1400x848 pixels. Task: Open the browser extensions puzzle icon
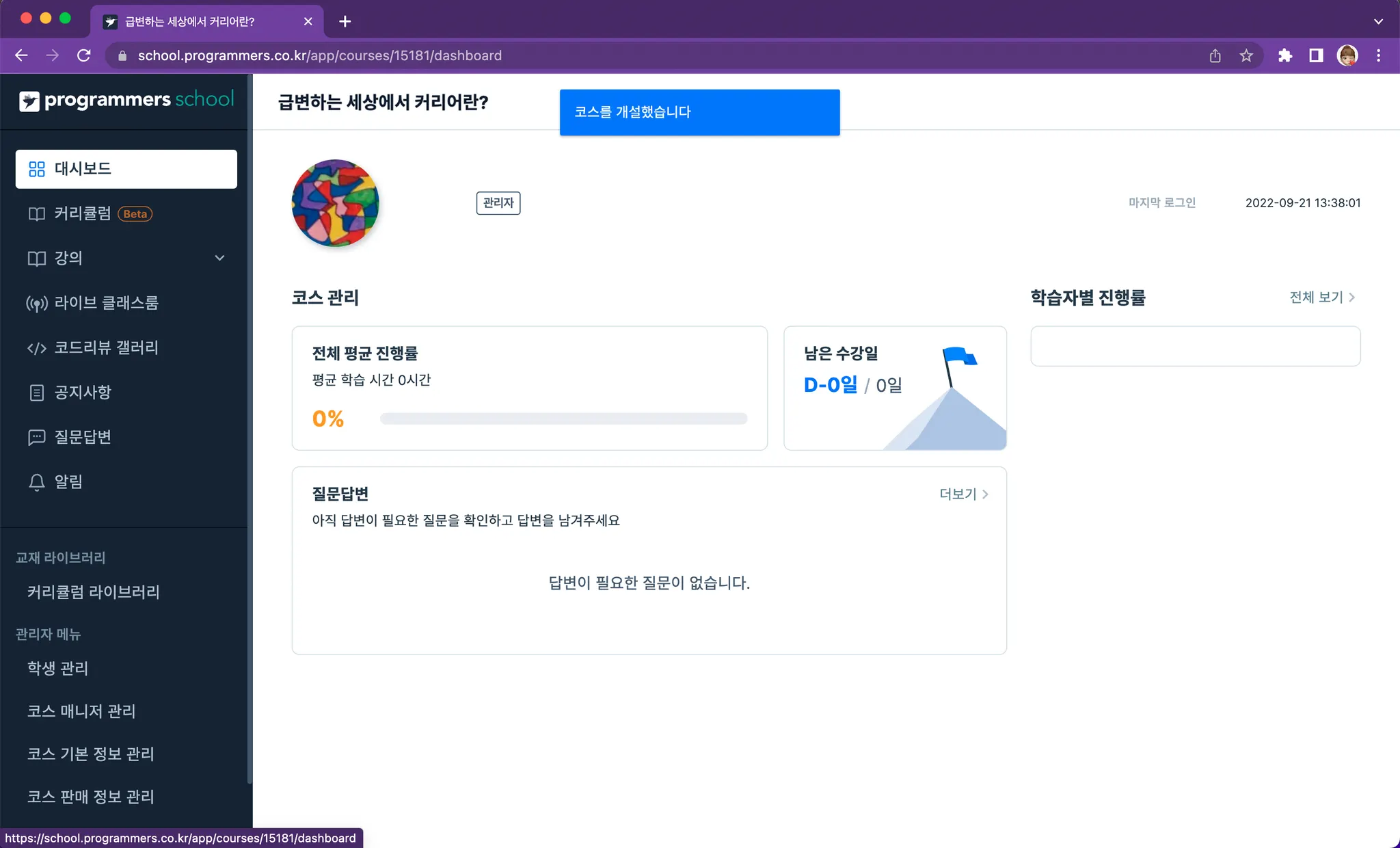point(1285,55)
